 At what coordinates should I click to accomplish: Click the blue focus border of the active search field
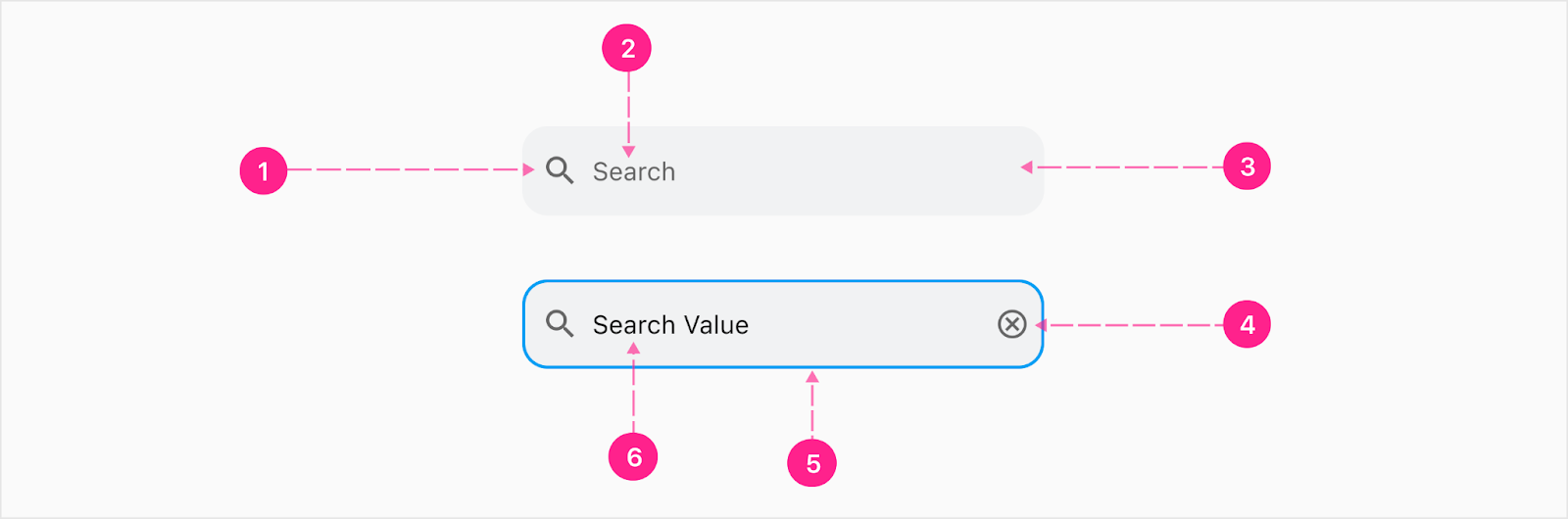tap(782, 366)
